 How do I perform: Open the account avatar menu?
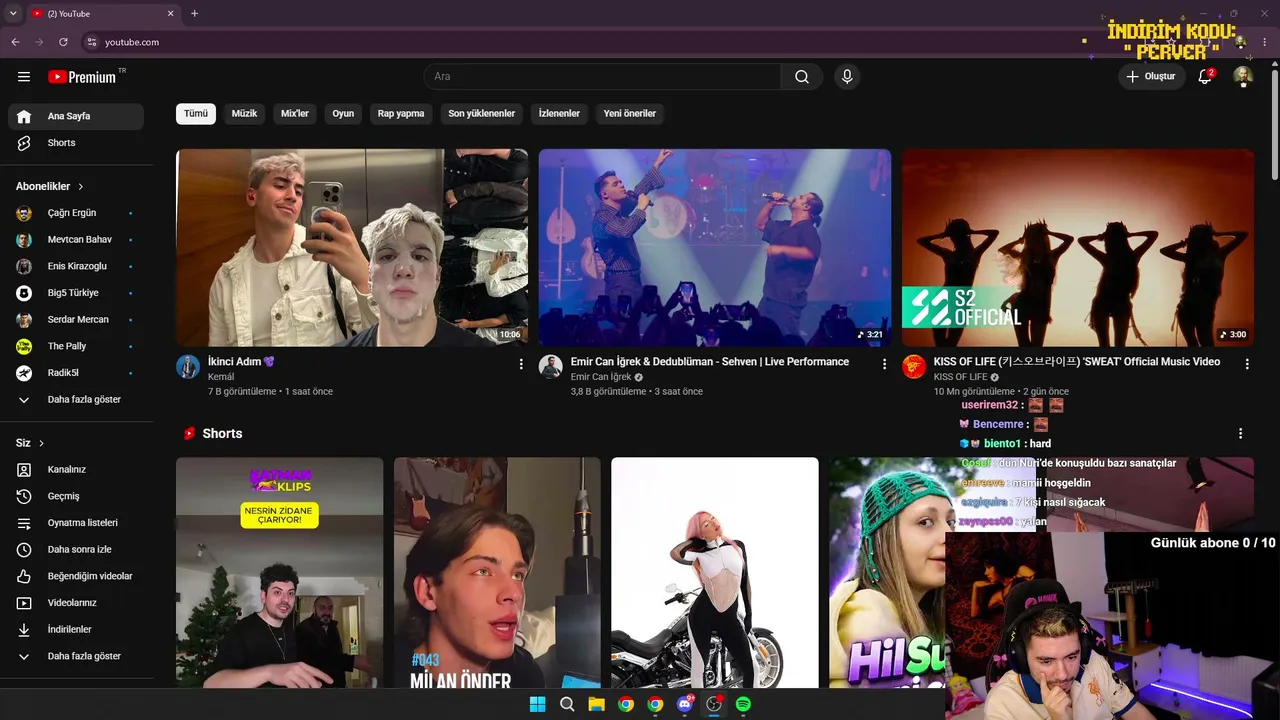click(1243, 77)
